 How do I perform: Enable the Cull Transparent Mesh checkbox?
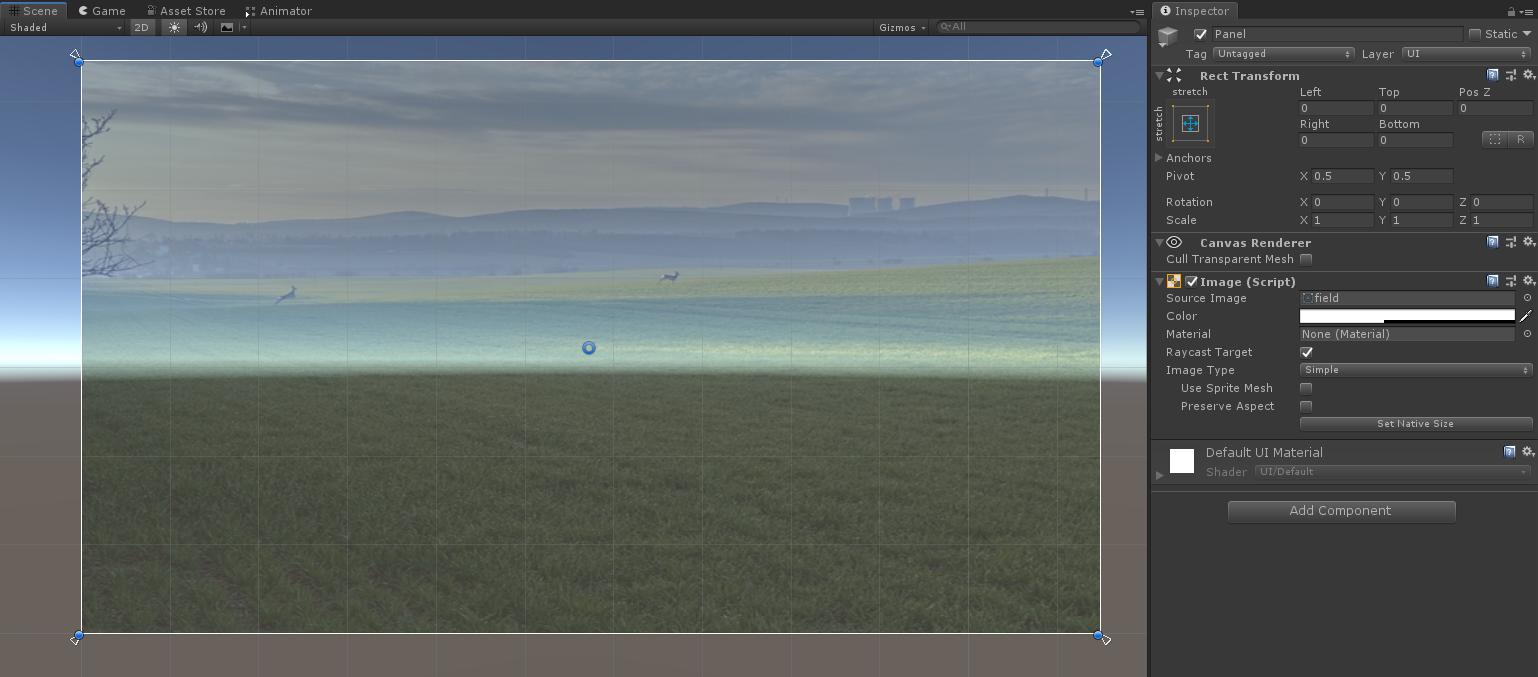point(1306,260)
